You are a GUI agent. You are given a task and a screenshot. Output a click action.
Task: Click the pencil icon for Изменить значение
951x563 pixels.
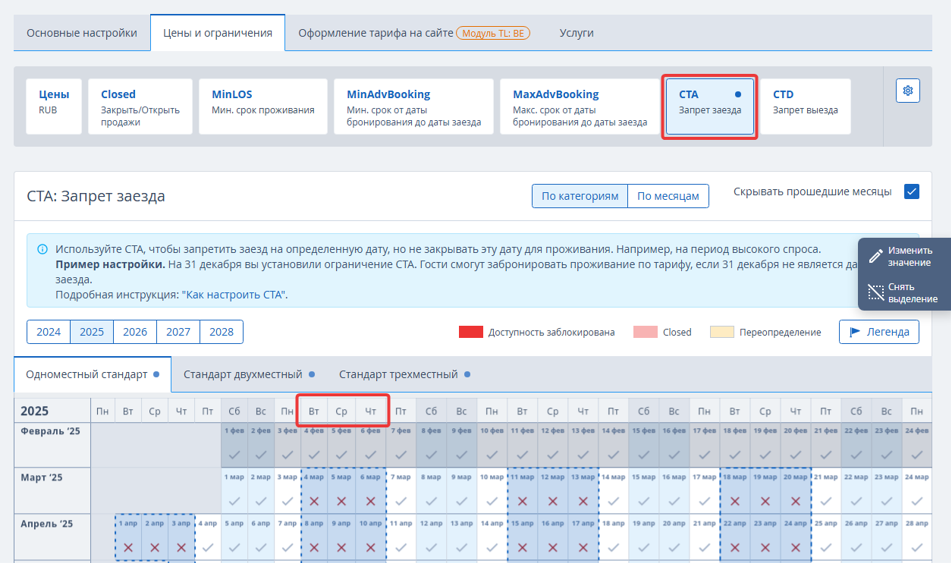point(875,256)
